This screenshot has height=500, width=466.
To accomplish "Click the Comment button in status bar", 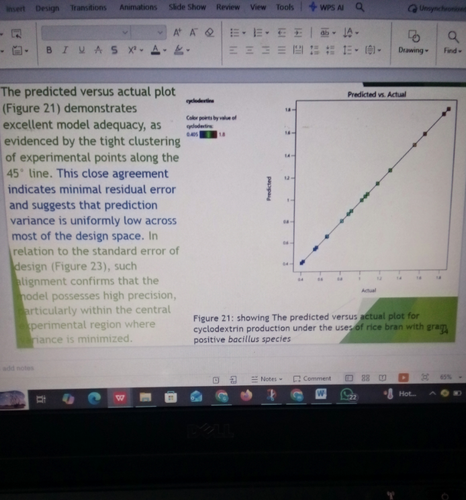I will (x=312, y=379).
